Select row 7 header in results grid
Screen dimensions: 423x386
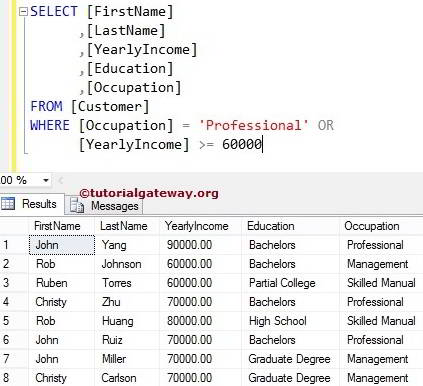tap(14, 359)
